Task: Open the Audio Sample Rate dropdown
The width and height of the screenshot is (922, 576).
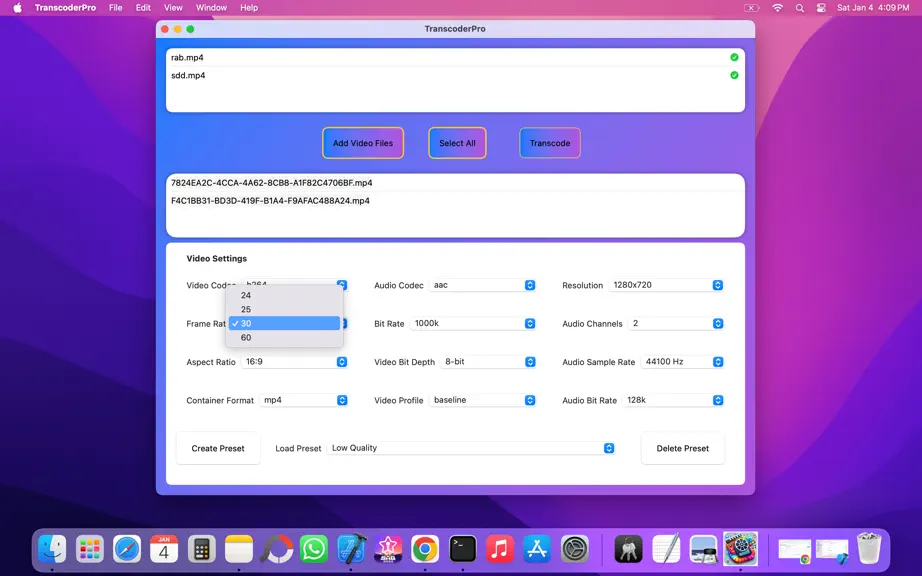Action: pos(682,361)
